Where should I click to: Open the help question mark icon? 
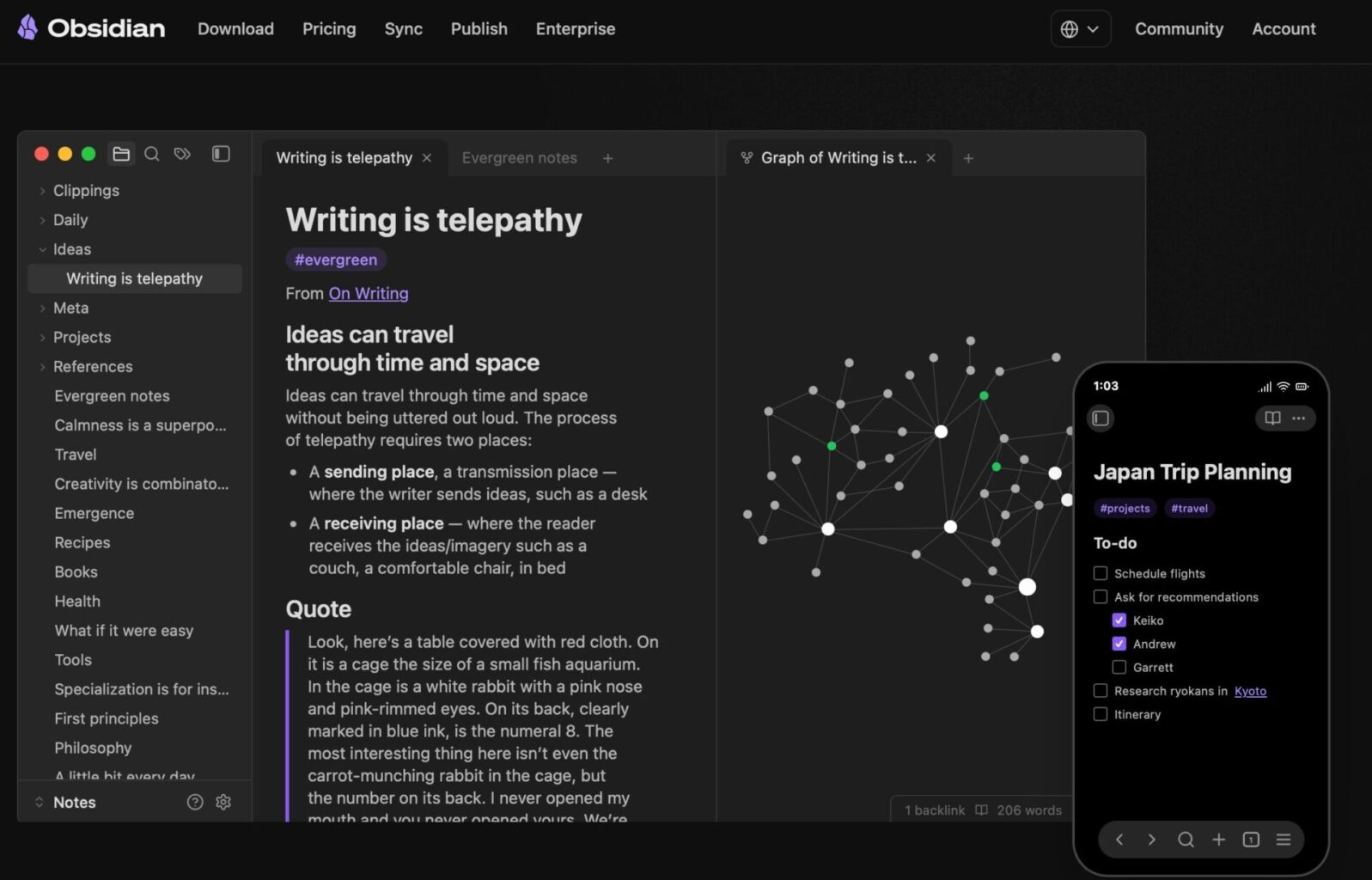pos(195,802)
